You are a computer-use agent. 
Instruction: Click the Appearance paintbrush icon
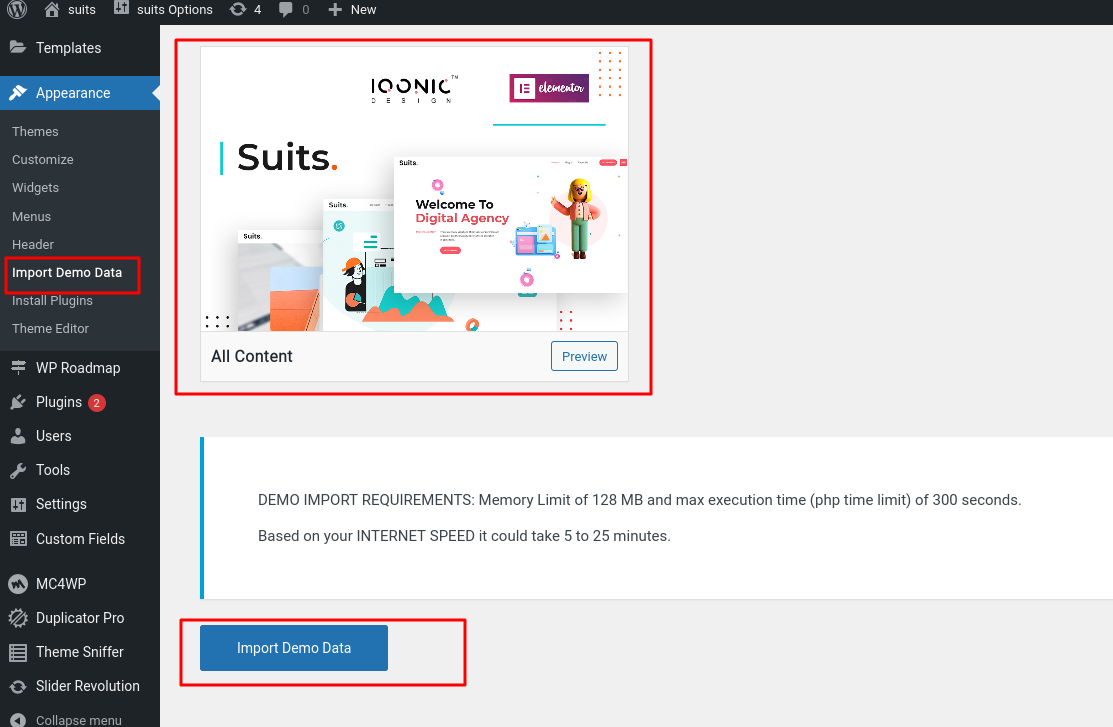coord(18,93)
